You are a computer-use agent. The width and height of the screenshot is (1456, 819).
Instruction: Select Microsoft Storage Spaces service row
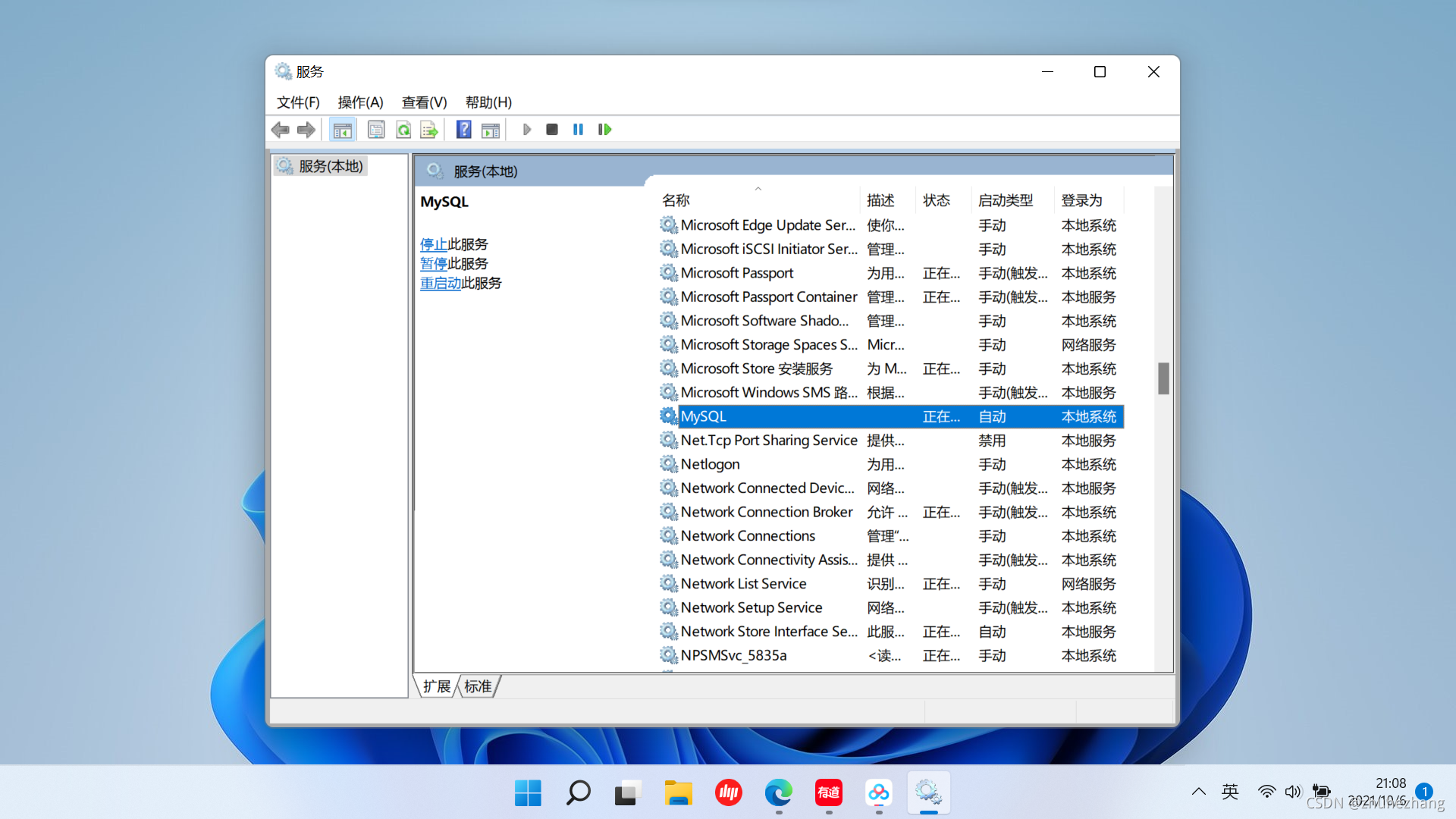(x=891, y=345)
